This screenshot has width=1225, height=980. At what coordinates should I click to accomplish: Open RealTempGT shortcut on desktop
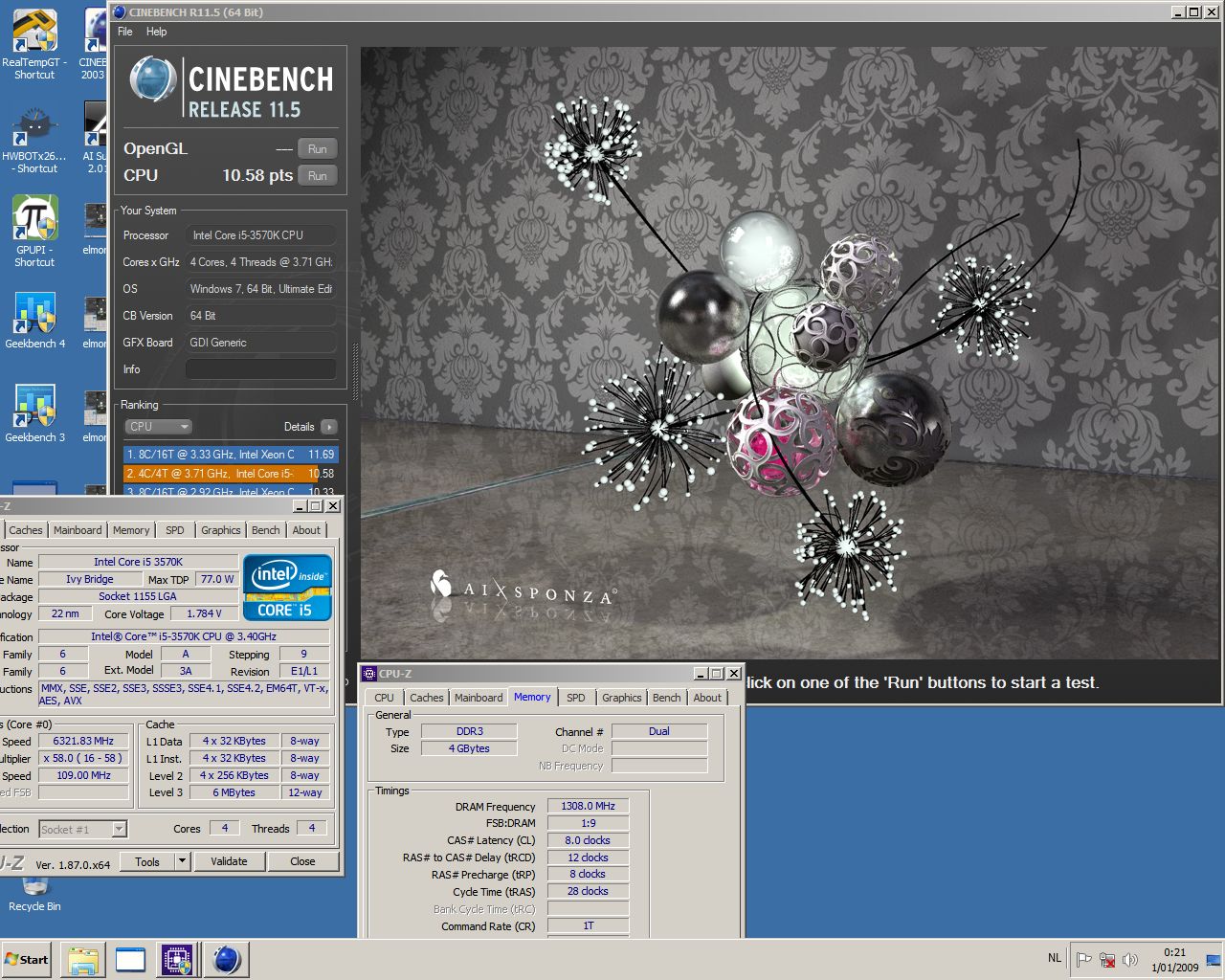coord(34,43)
